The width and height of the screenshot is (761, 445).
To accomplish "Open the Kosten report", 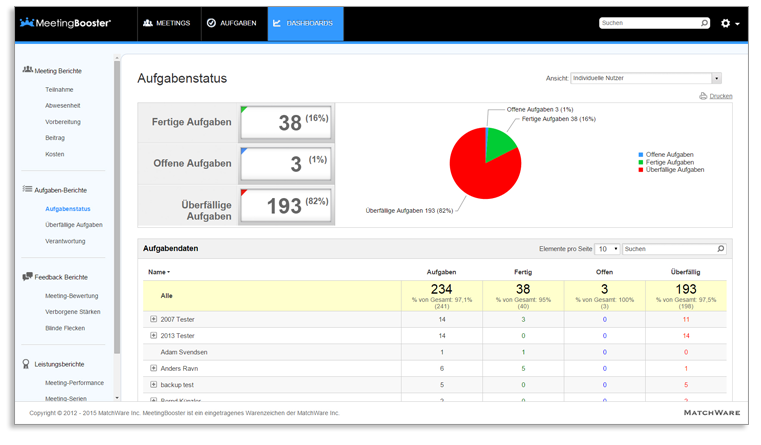I will [54, 154].
